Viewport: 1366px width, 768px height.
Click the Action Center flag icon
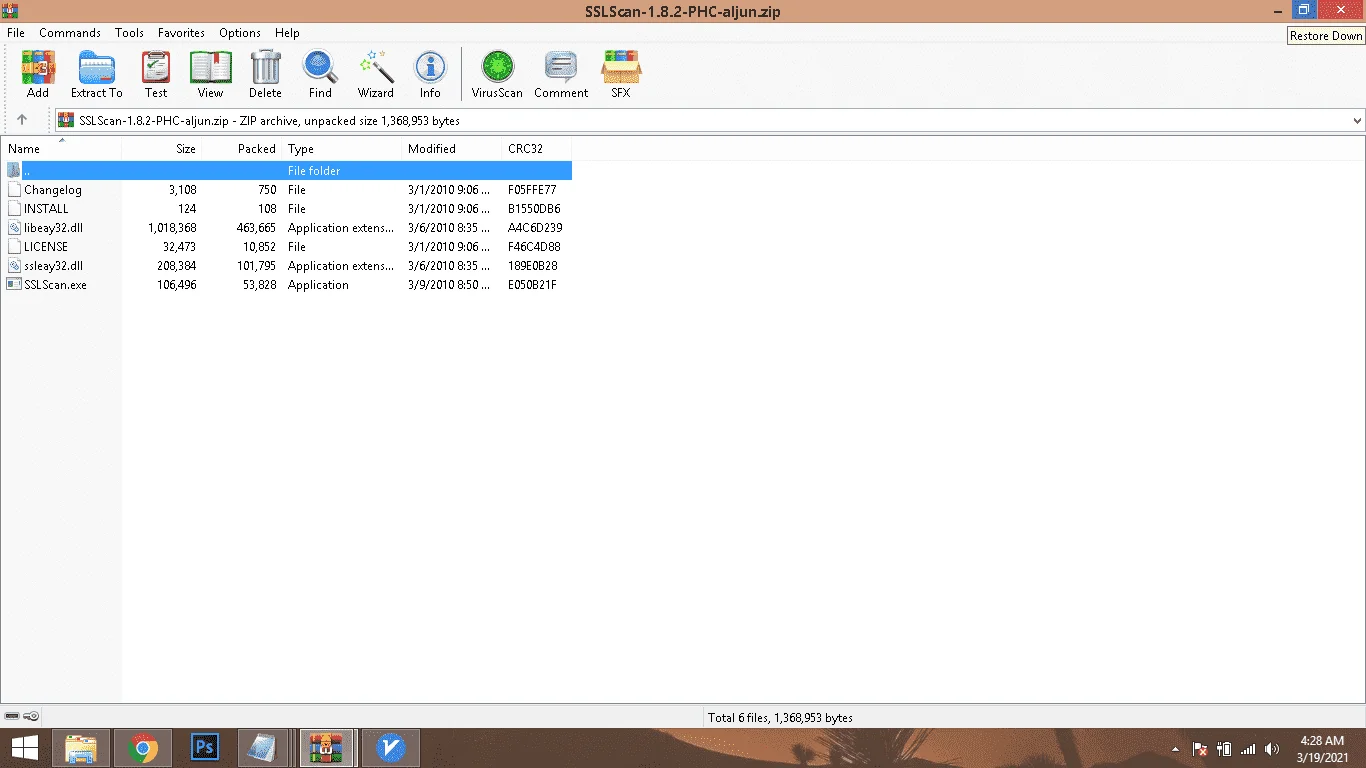point(1200,749)
